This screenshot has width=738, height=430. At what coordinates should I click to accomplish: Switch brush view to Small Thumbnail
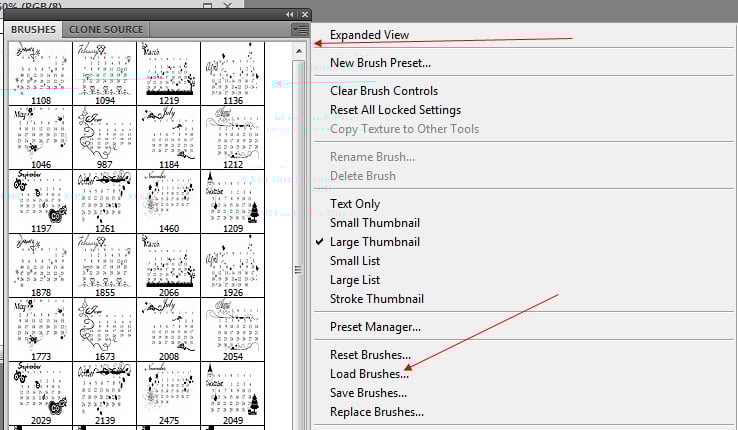[x=375, y=223]
